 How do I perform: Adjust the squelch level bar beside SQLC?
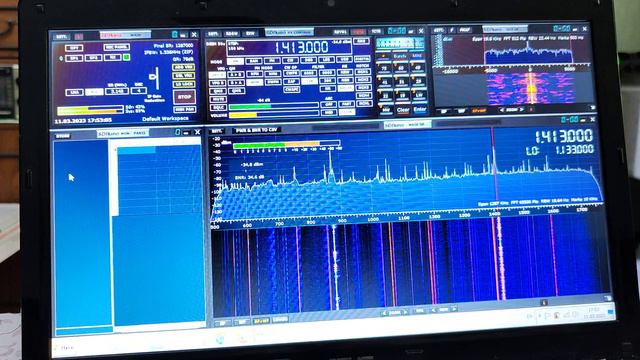click(274, 107)
